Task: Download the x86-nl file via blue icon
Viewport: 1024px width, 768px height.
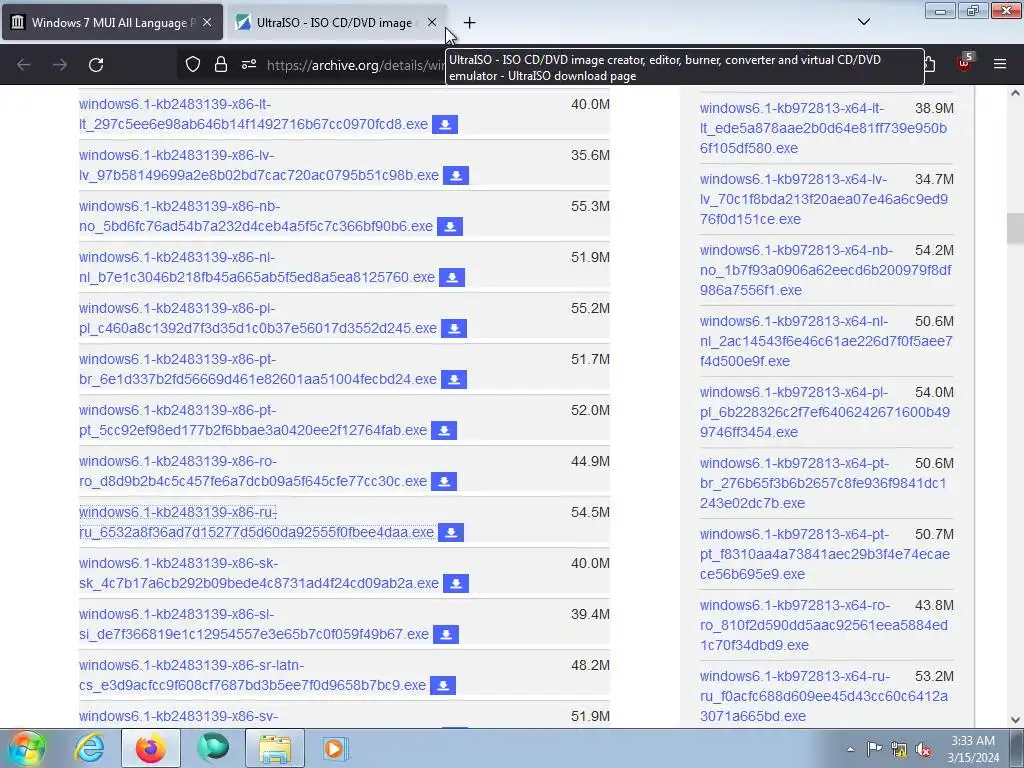Action: click(x=452, y=277)
